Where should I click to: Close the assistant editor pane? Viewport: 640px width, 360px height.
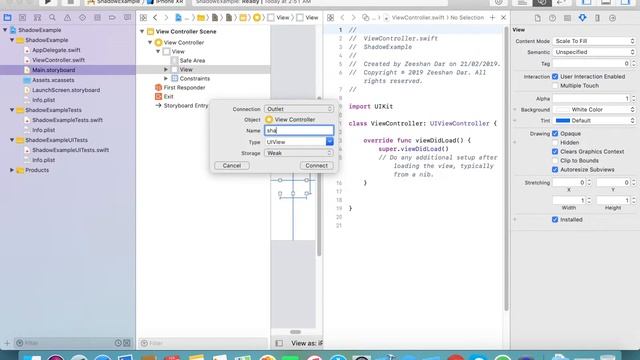point(503,18)
